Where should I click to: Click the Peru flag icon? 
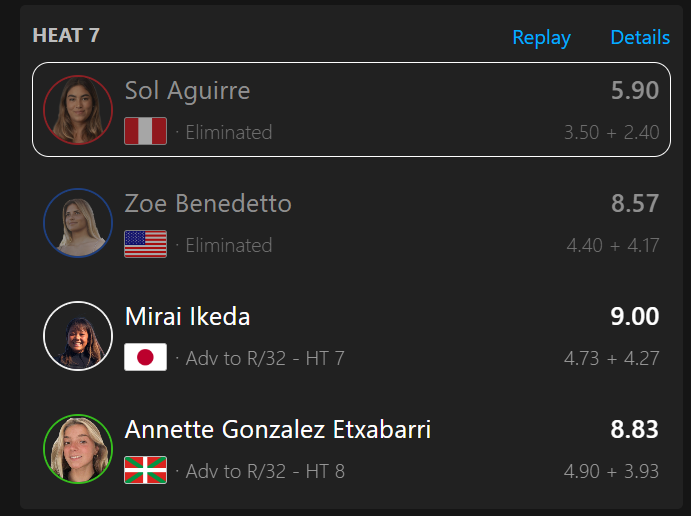coord(145,131)
